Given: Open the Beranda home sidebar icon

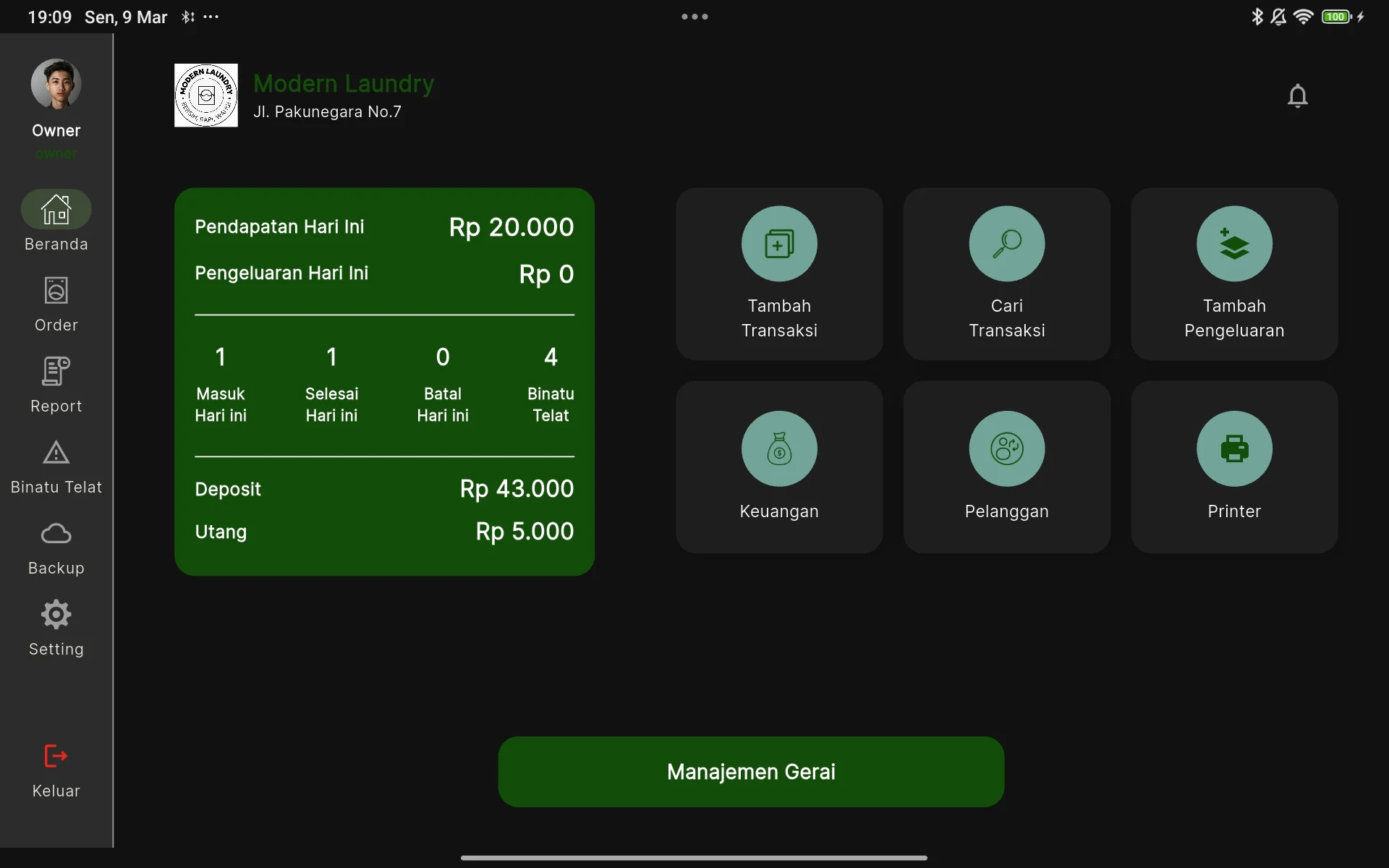Looking at the screenshot, I should 56,210.
